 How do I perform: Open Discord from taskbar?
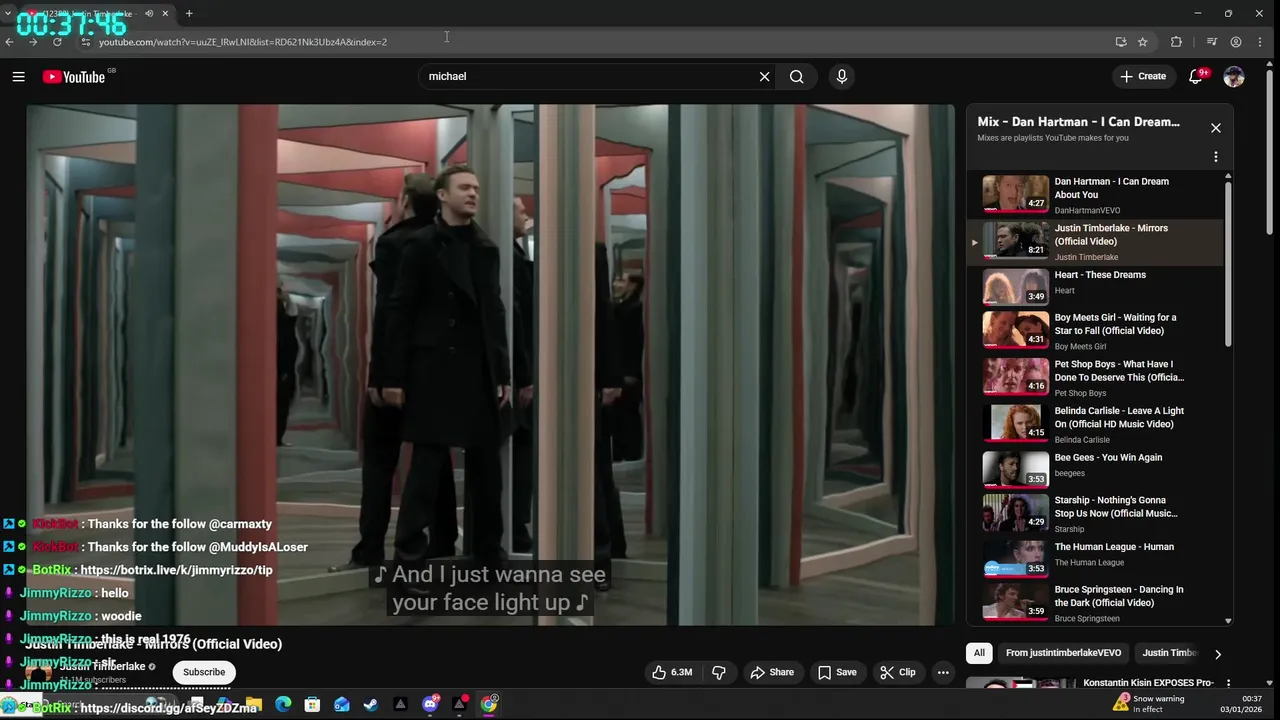coord(430,704)
